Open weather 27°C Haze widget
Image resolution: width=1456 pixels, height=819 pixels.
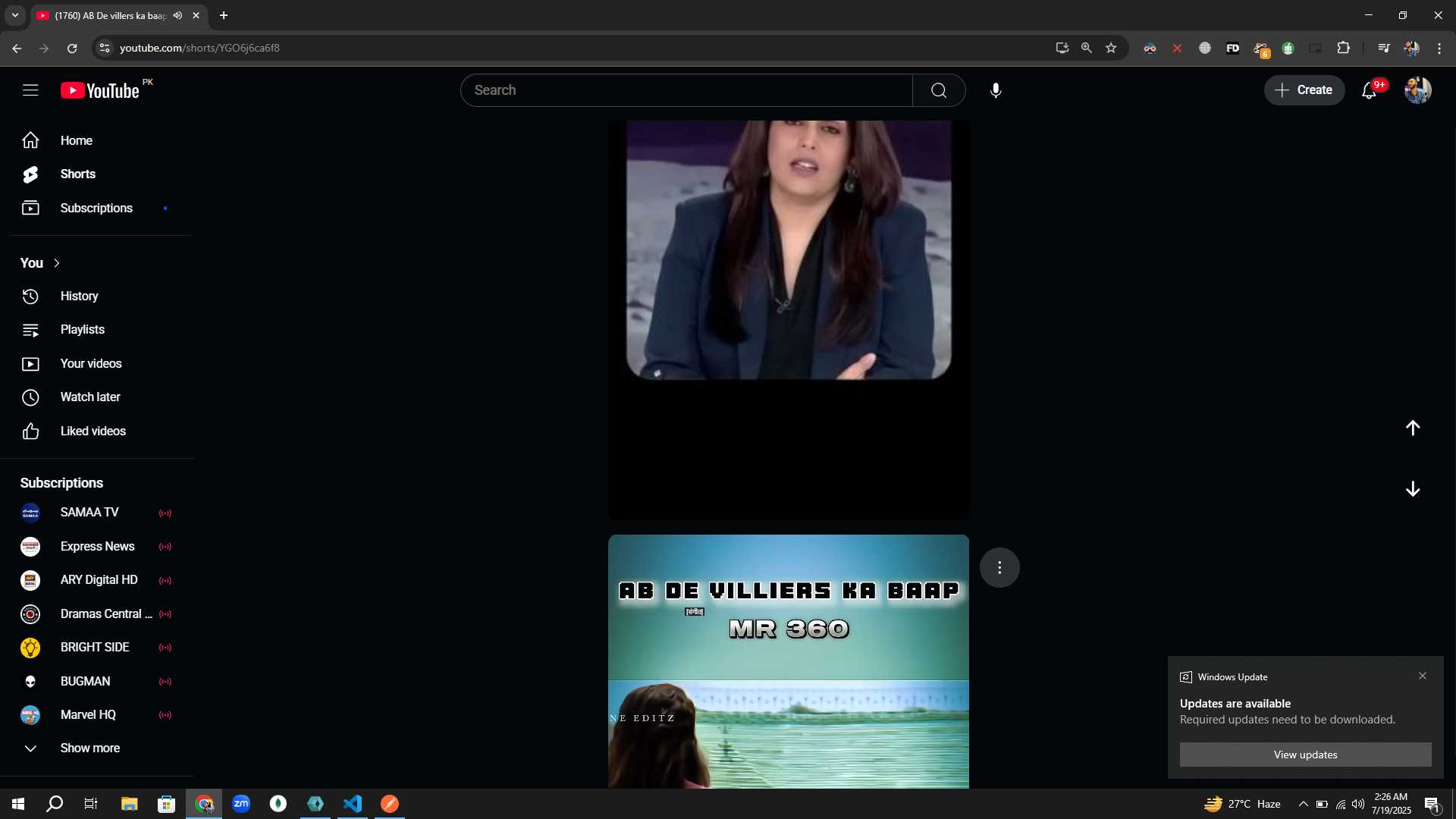pyautogui.click(x=1243, y=804)
